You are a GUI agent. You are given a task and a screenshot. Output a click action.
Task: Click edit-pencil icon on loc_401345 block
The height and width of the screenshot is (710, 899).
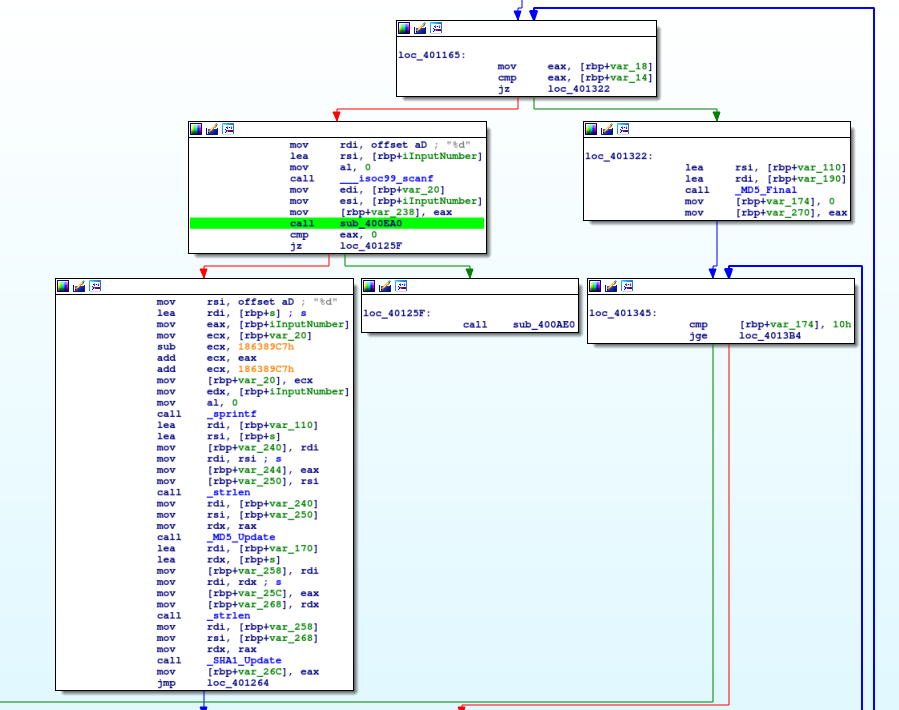click(x=611, y=286)
